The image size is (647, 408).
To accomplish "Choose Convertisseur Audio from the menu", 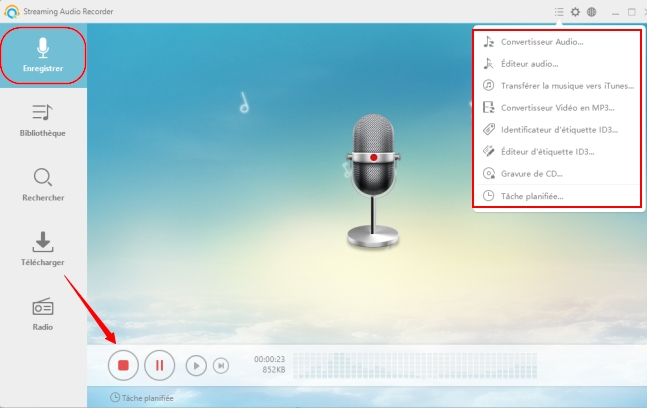I will (557, 42).
